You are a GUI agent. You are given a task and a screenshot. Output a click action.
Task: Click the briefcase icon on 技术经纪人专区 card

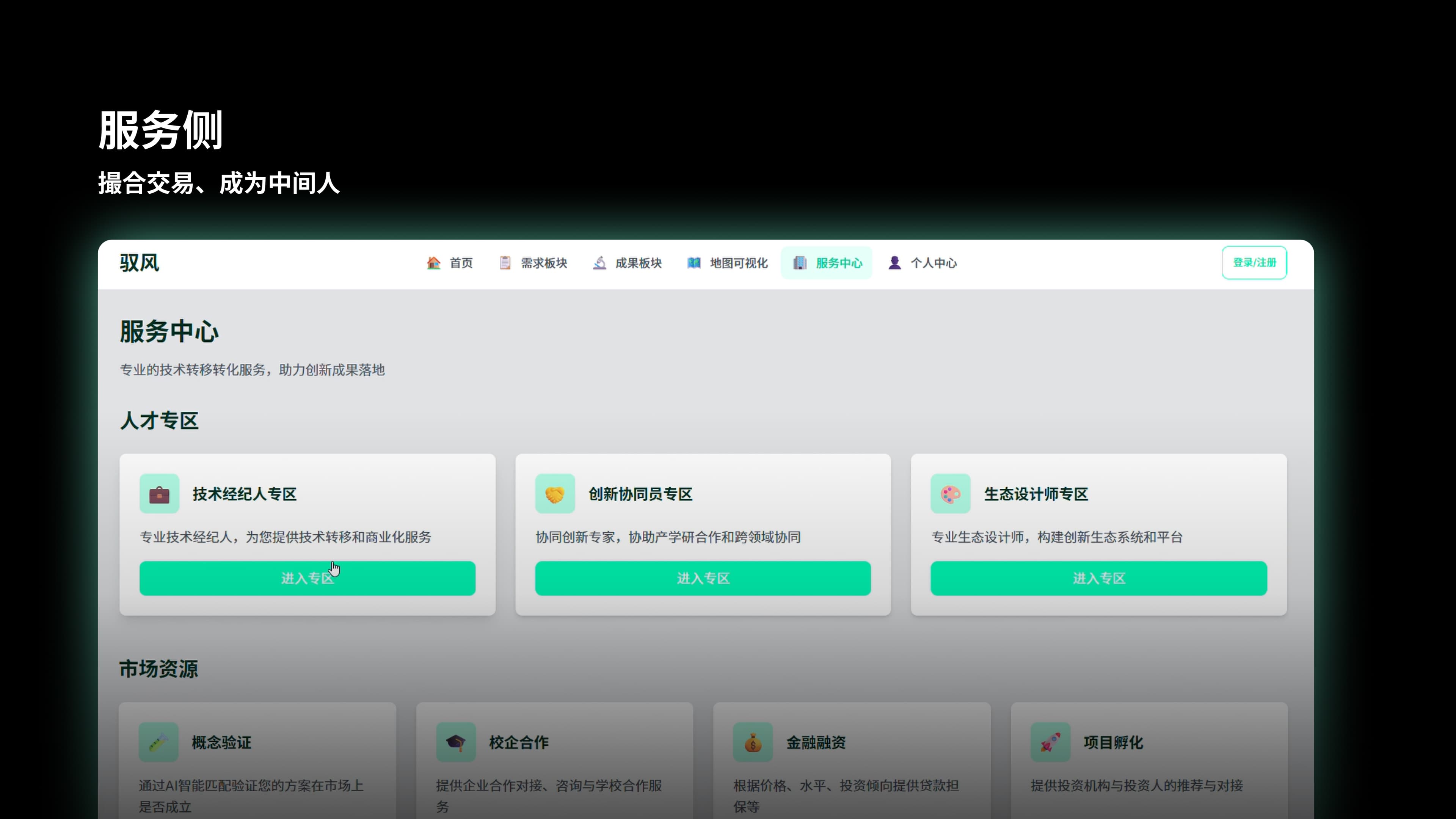(159, 494)
